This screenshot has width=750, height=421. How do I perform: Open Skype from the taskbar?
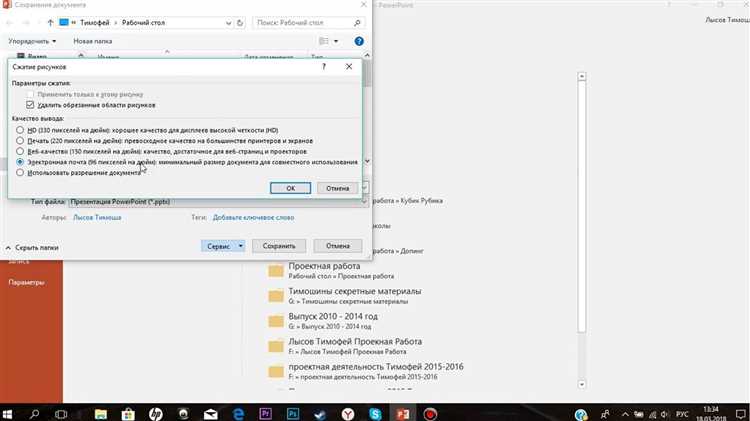click(x=375, y=414)
